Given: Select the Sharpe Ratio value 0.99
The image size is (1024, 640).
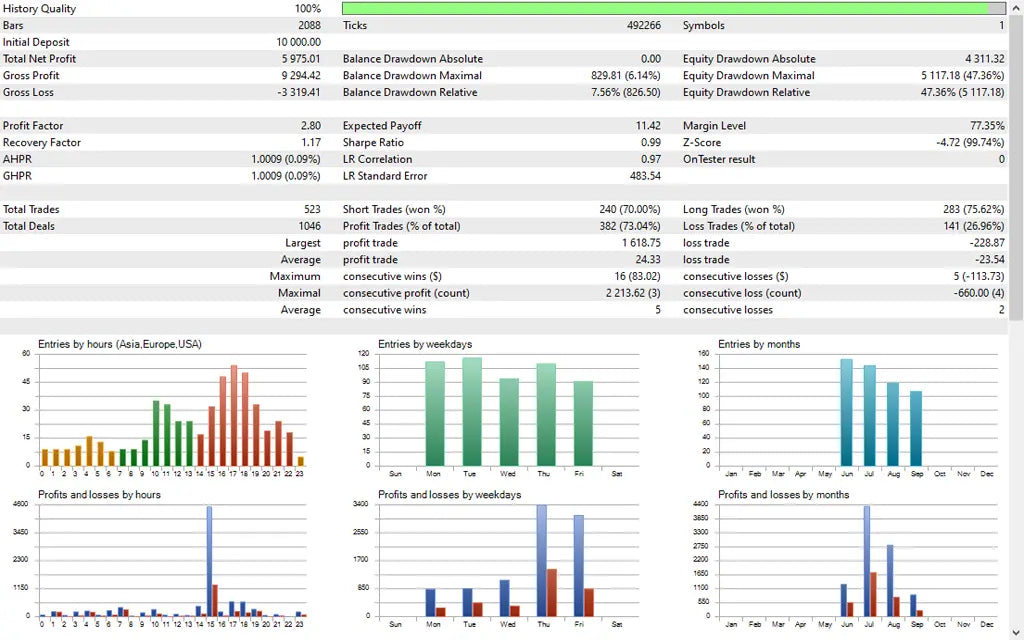Looking at the screenshot, I should tap(651, 142).
